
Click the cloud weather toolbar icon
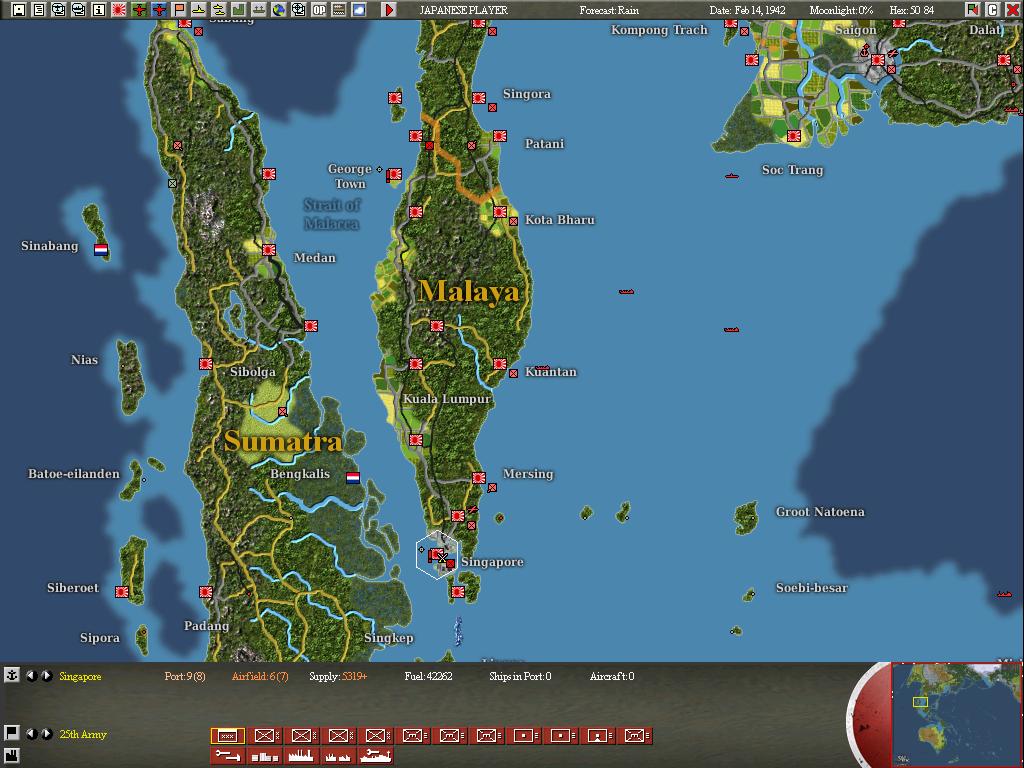coord(359,9)
